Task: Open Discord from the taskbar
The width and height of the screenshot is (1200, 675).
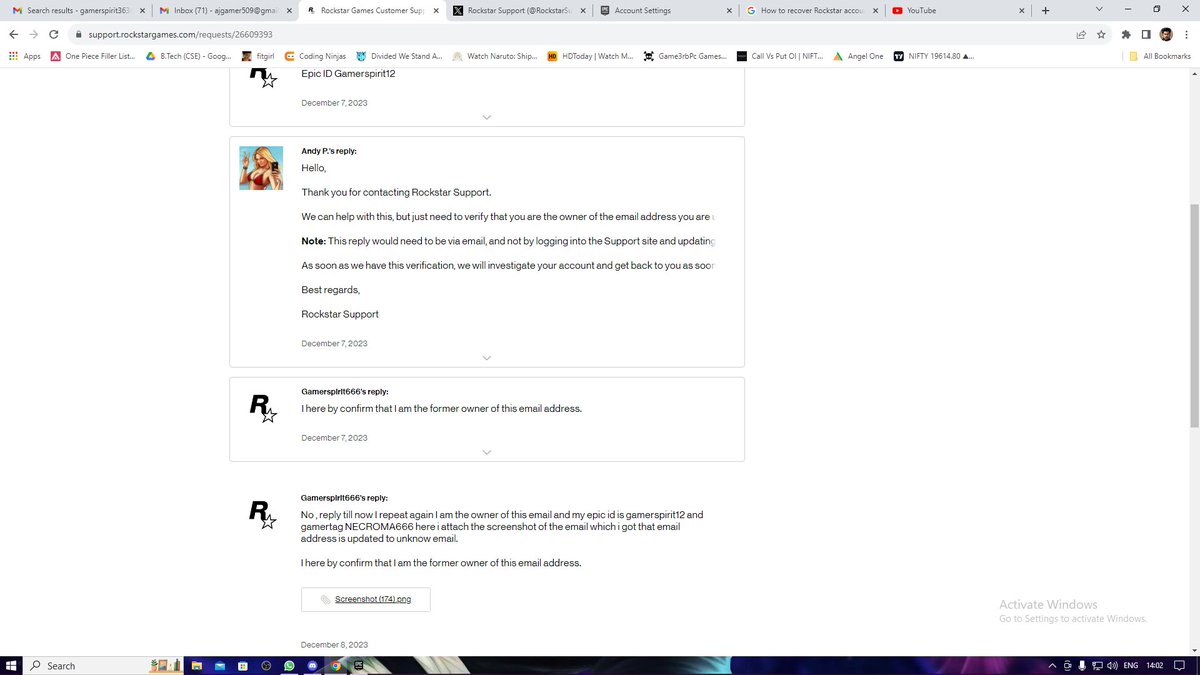Action: (x=312, y=665)
